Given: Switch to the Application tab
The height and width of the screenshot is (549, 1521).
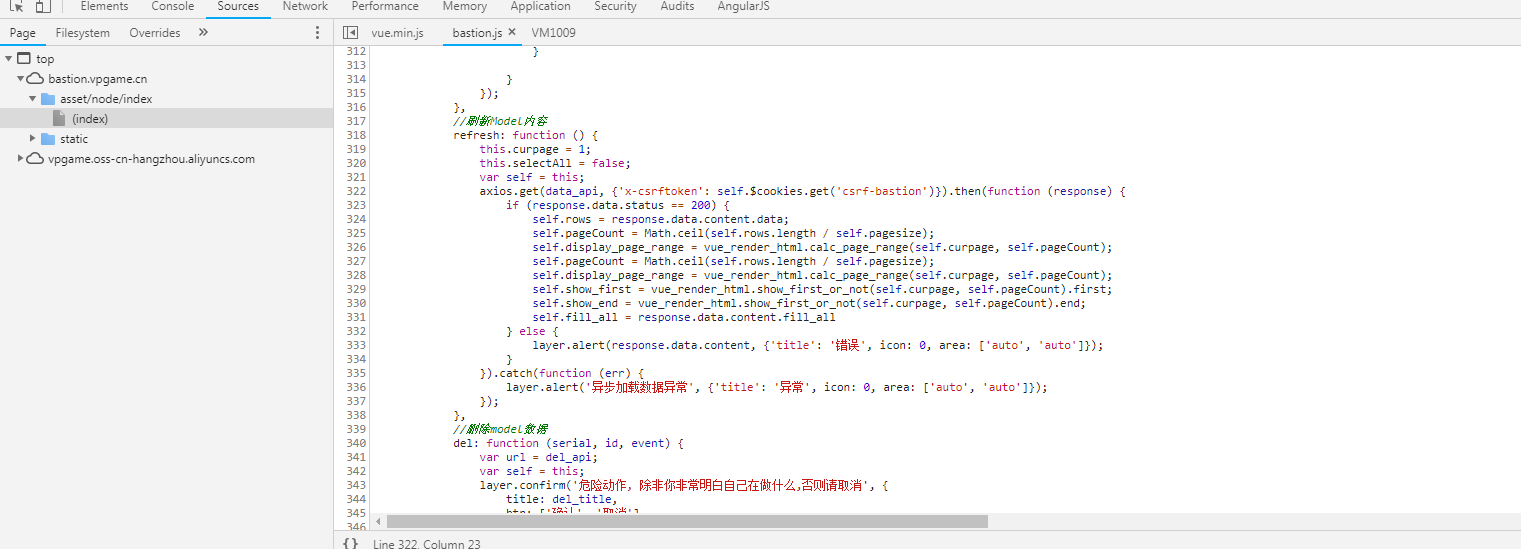Looking at the screenshot, I should (540, 6).
